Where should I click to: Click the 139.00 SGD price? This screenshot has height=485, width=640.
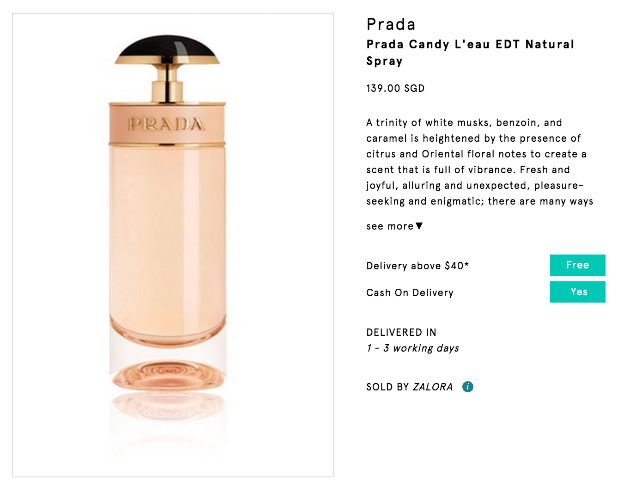click(x=398, y=88)
